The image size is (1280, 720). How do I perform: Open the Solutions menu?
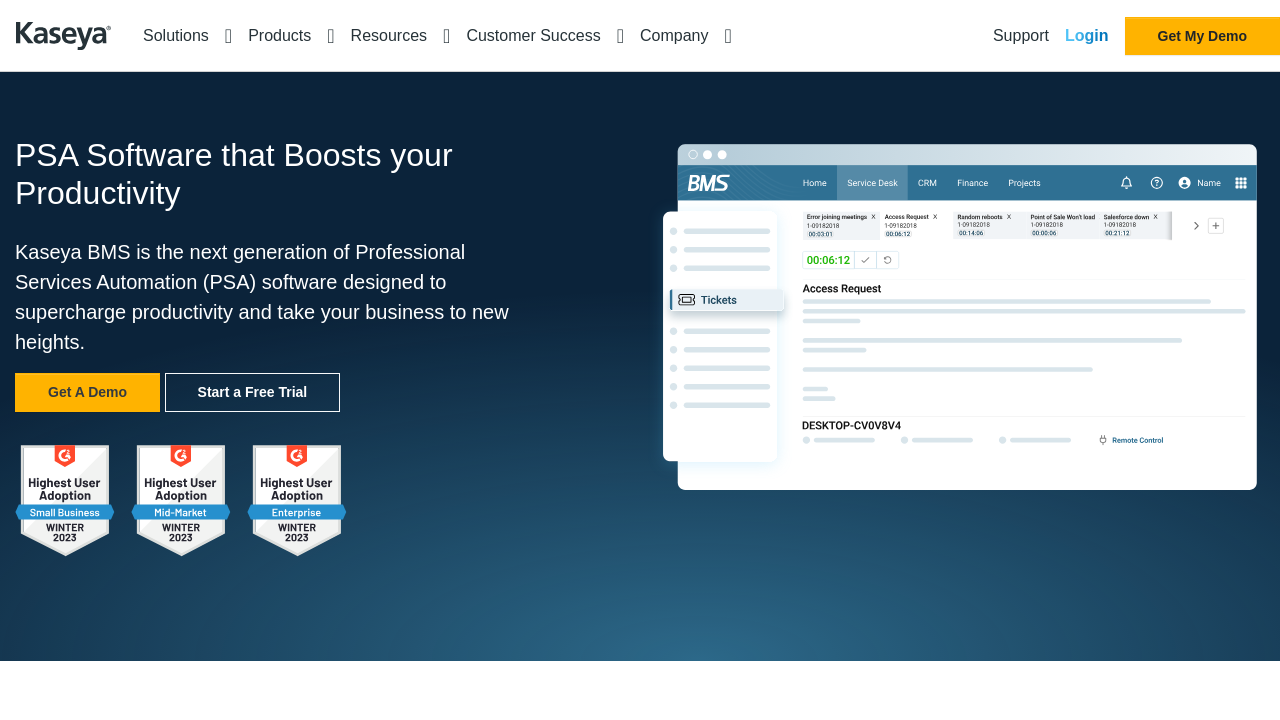tap(176, 36)
